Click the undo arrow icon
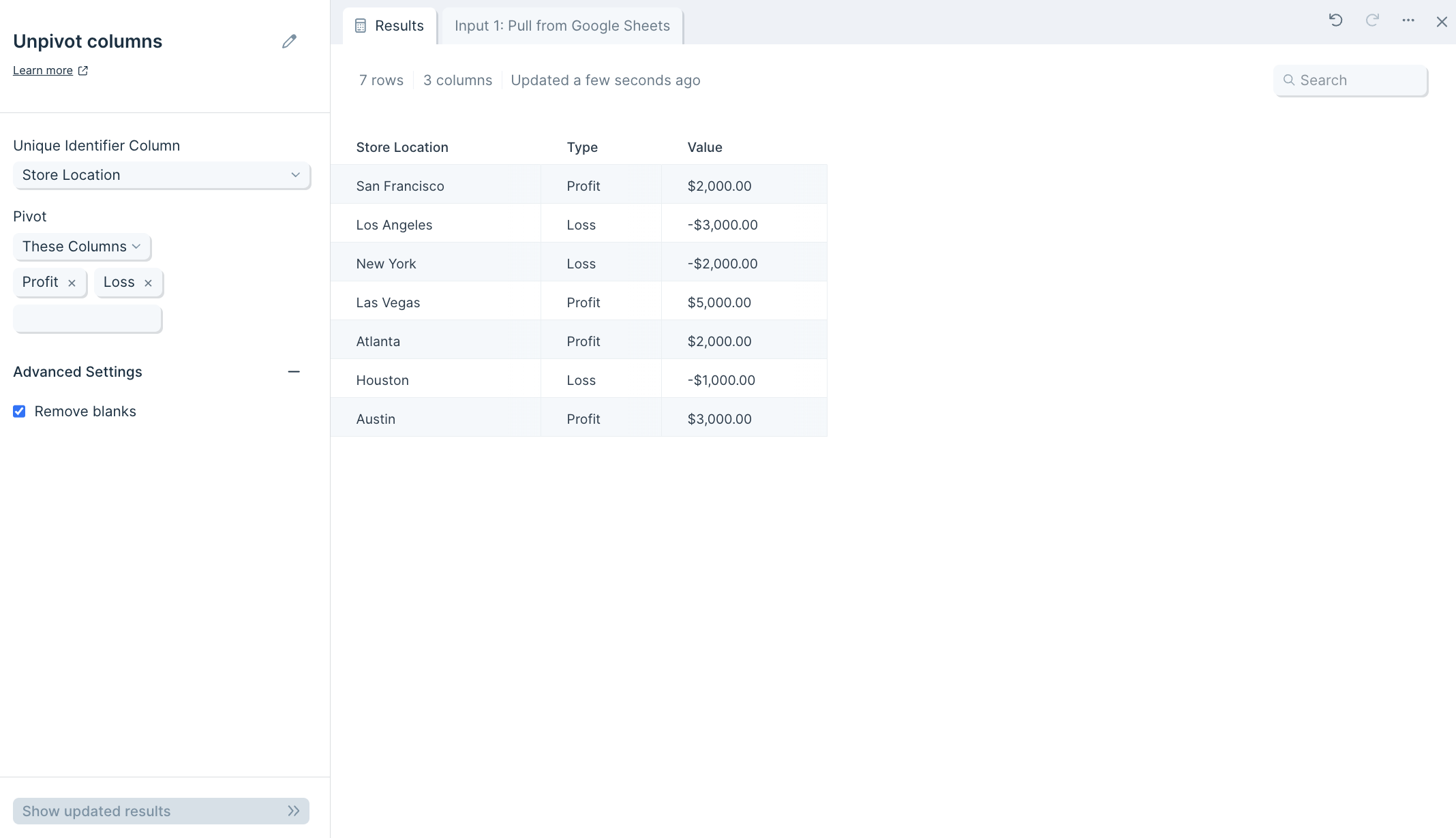The height and width of the screenshot is (838, 1456). (1335, 20)
